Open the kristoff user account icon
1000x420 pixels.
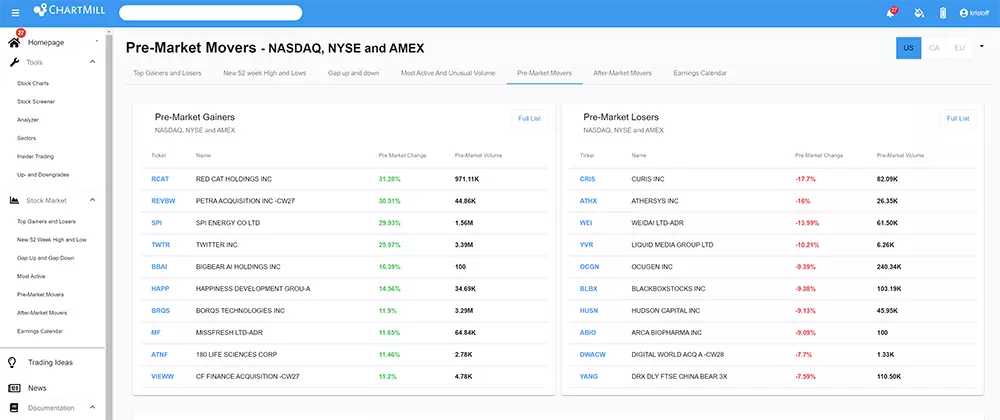coord(964,13)
